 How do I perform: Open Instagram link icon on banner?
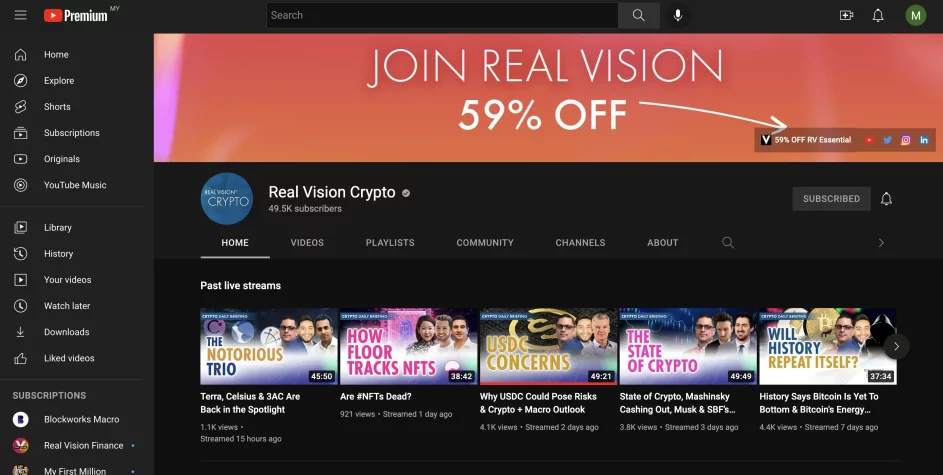coord(906,140)
